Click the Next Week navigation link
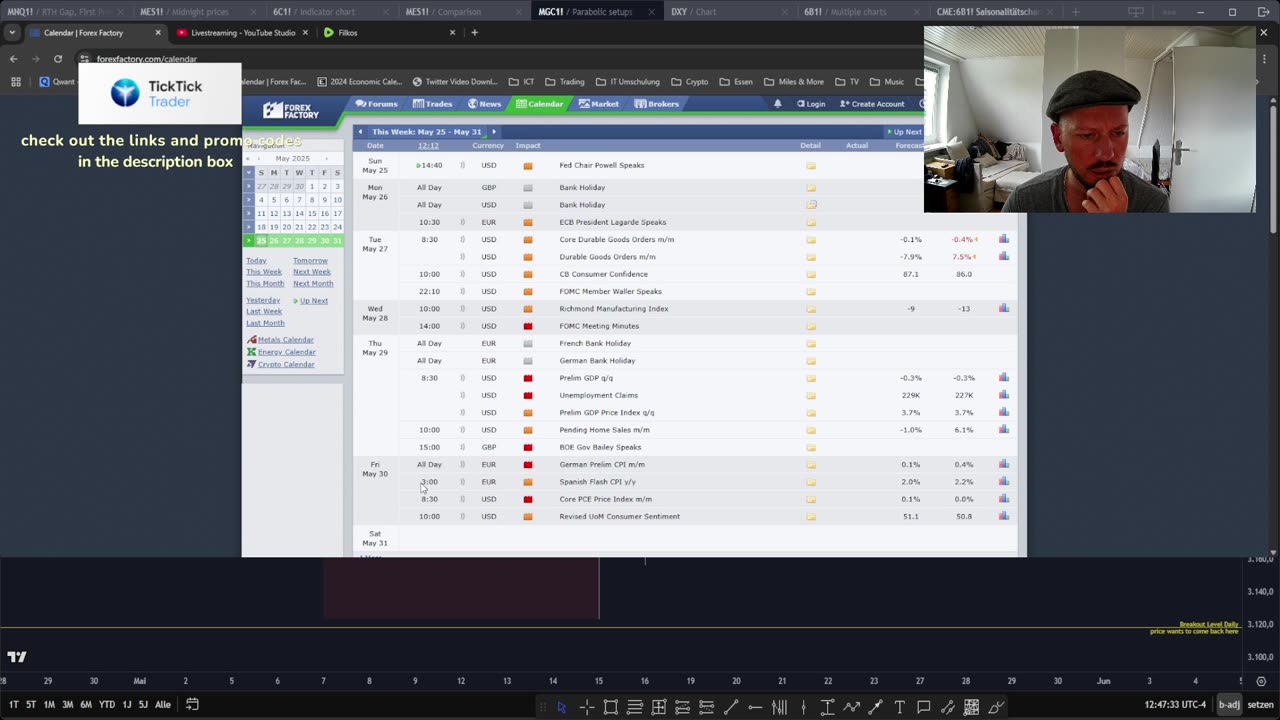The width and height of the screenshot is (1280, 720). pyautogui.click(x=312, y=272)
